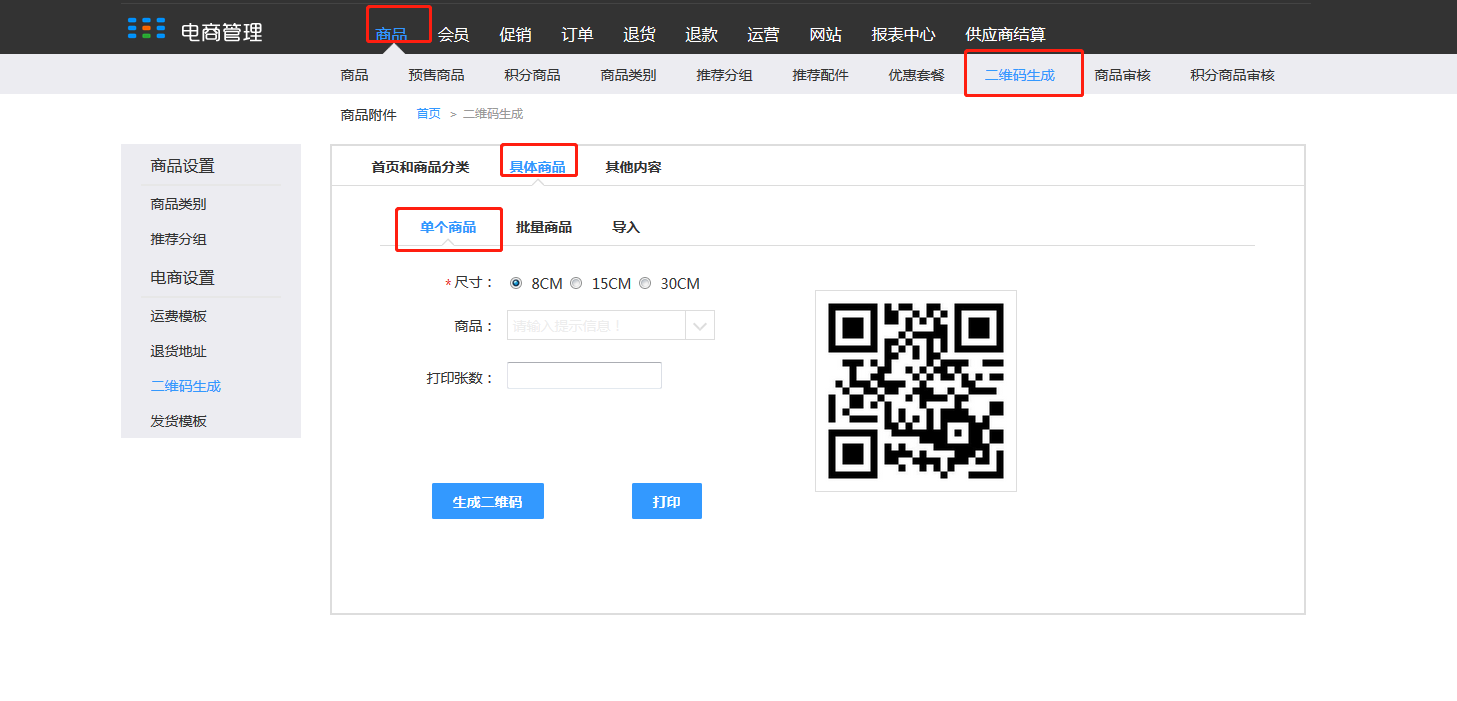Click the 商品 combo box text field
This screenshot has width=1457, height=701.
click(596, 325)
